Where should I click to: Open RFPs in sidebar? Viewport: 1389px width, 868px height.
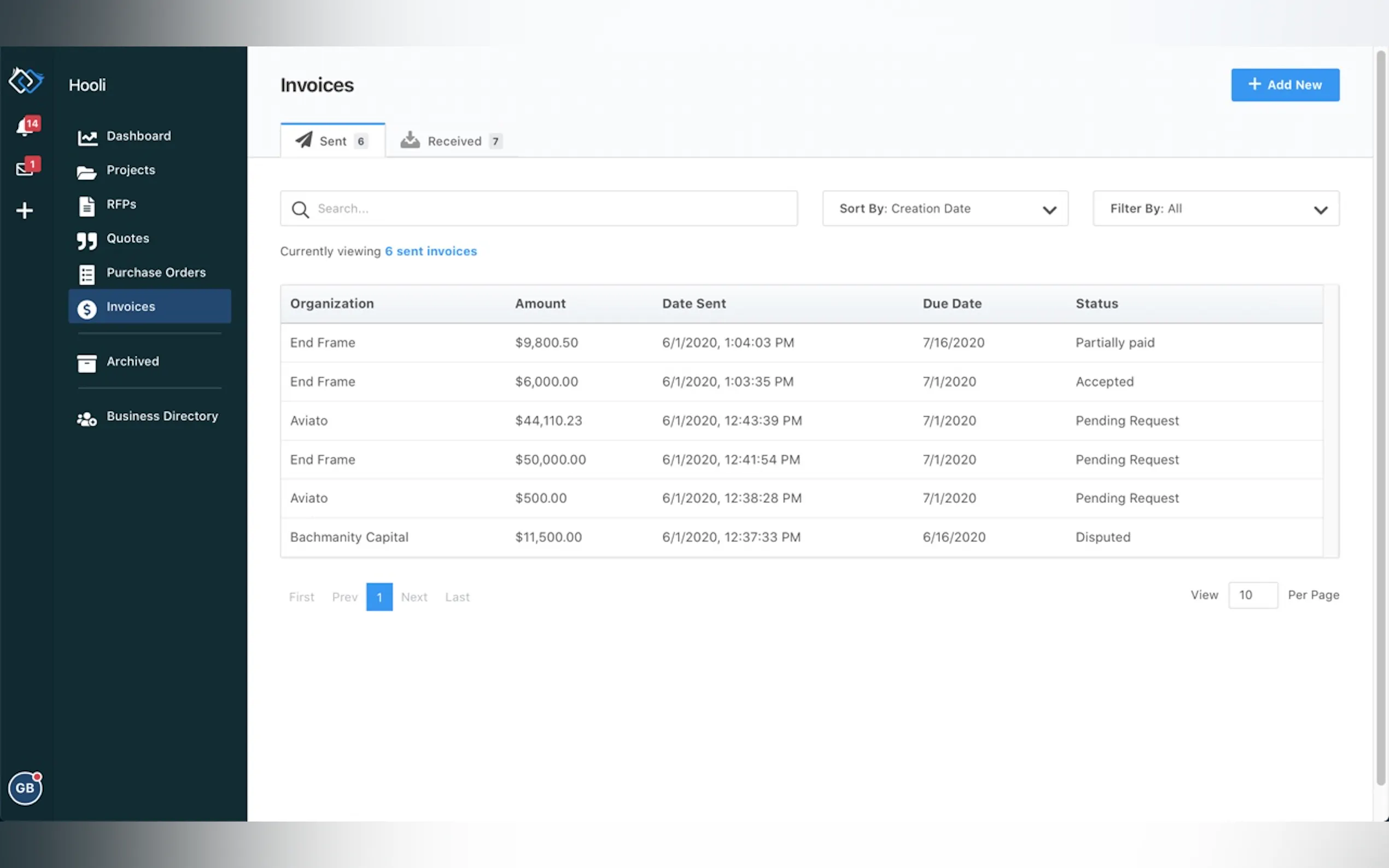(121, 204)
